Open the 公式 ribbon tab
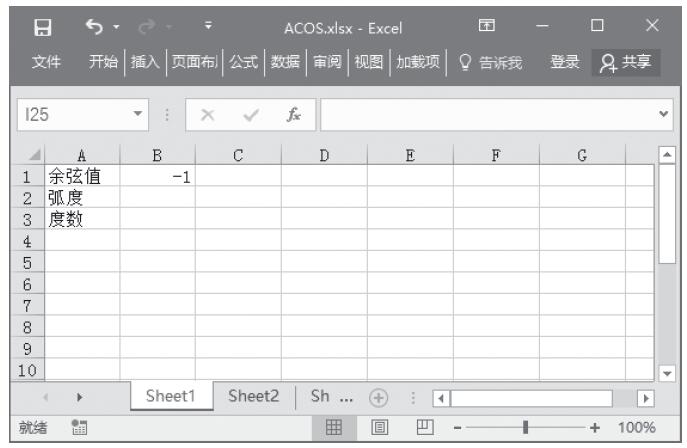687x448 pixels. pos(245,62)
